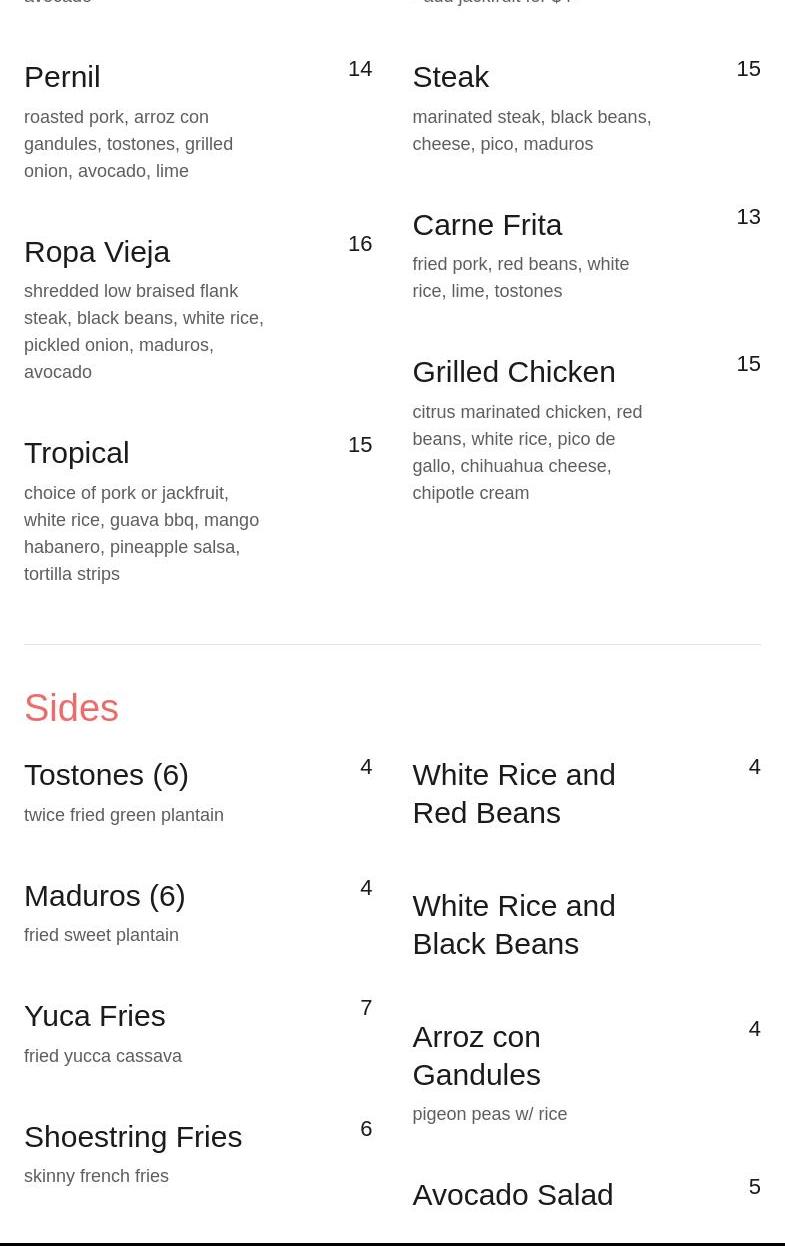This screenshot has width=785, height=1246.
Task: Click the Steak menu item title
Action: [x=450, y=77]
